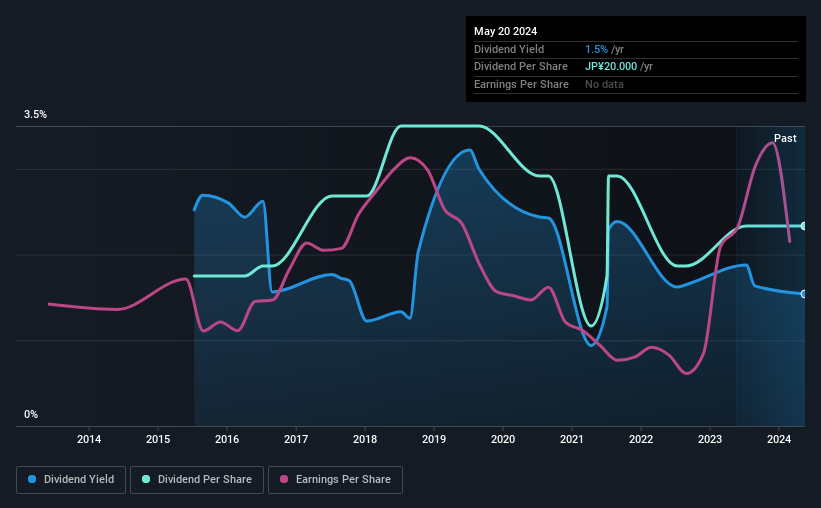Click the blue Dividend Yield legend dot
The width and height of the screenshot is (821, 508).
pyautogui.click(x=32, y=479)
